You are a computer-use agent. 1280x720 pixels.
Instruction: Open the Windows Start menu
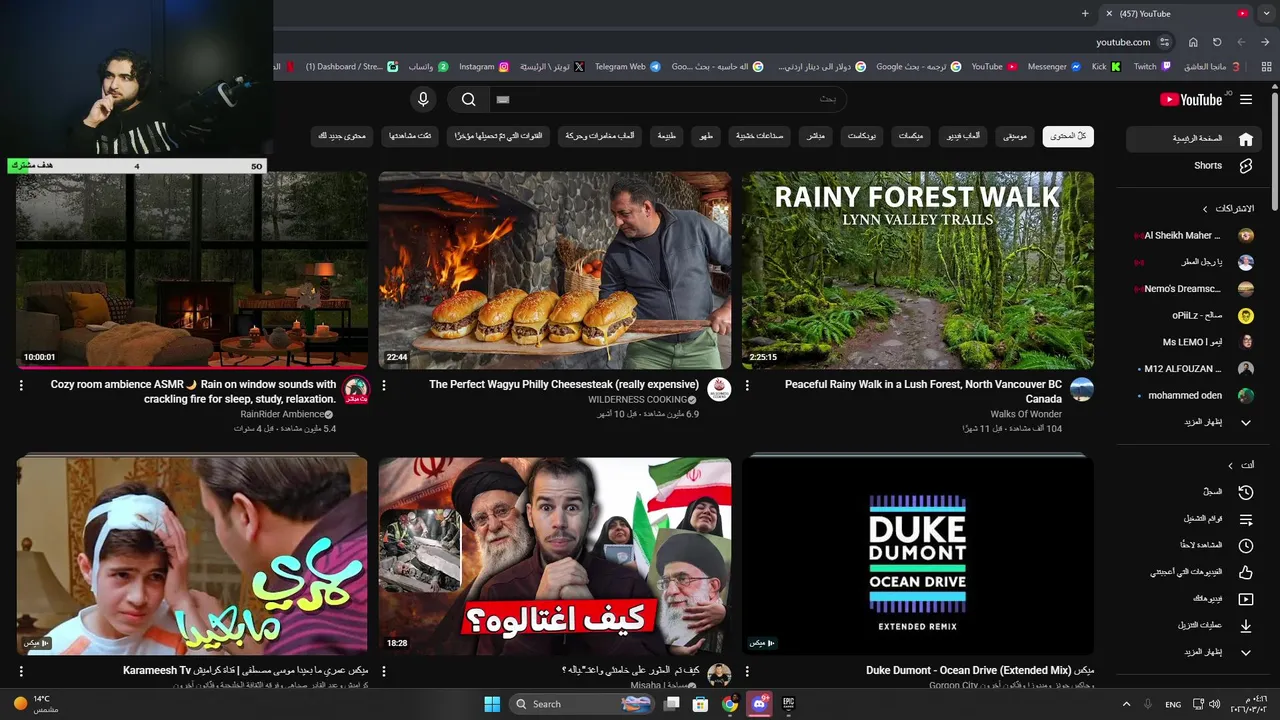point(492,704)
